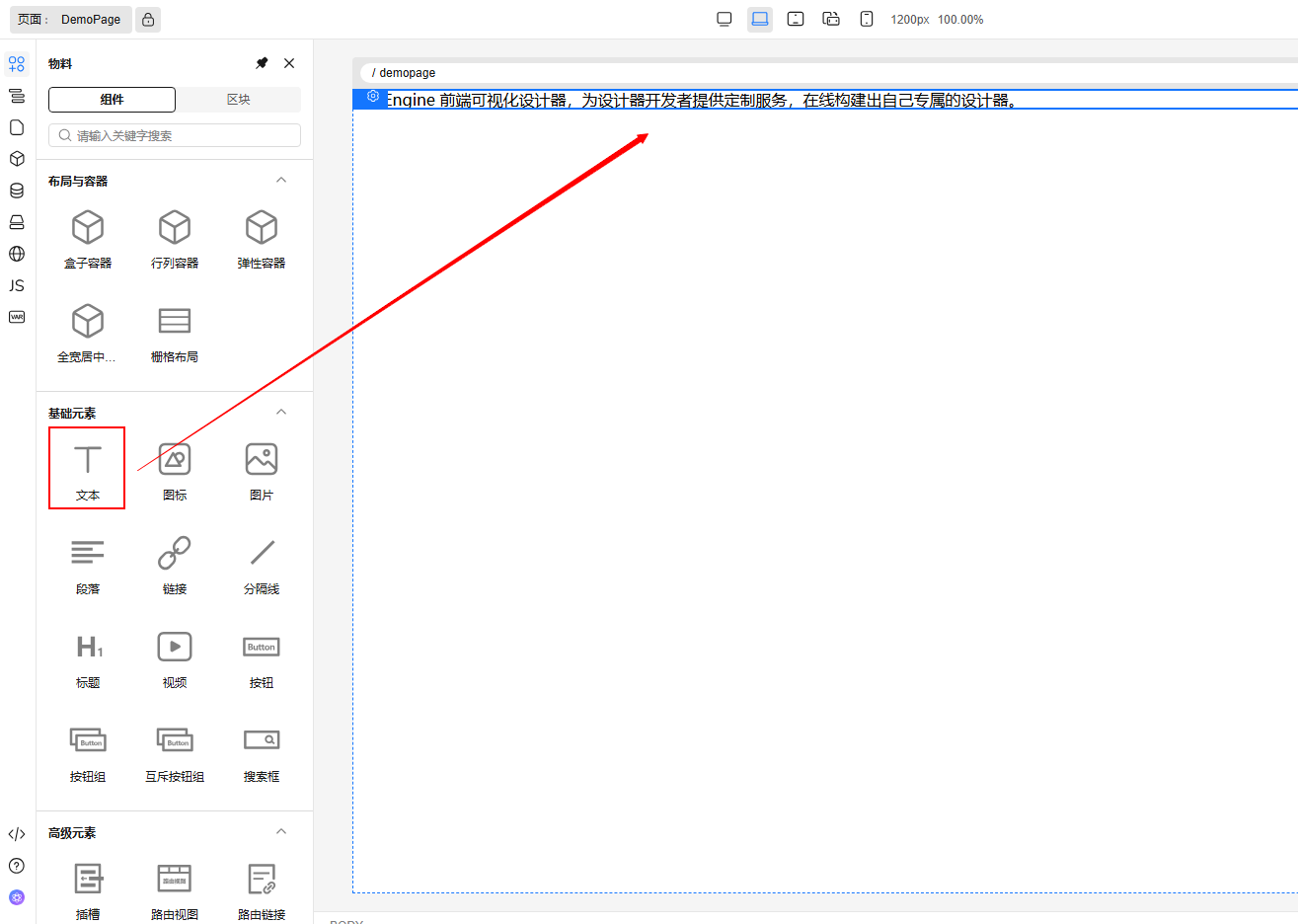Open the JS panel in sidebar
The image size is (1298, 924).
point(17,285)
